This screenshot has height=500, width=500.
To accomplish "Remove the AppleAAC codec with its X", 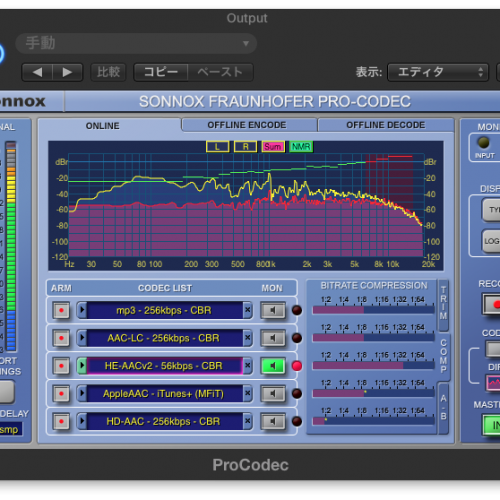I will coord(247,393).
